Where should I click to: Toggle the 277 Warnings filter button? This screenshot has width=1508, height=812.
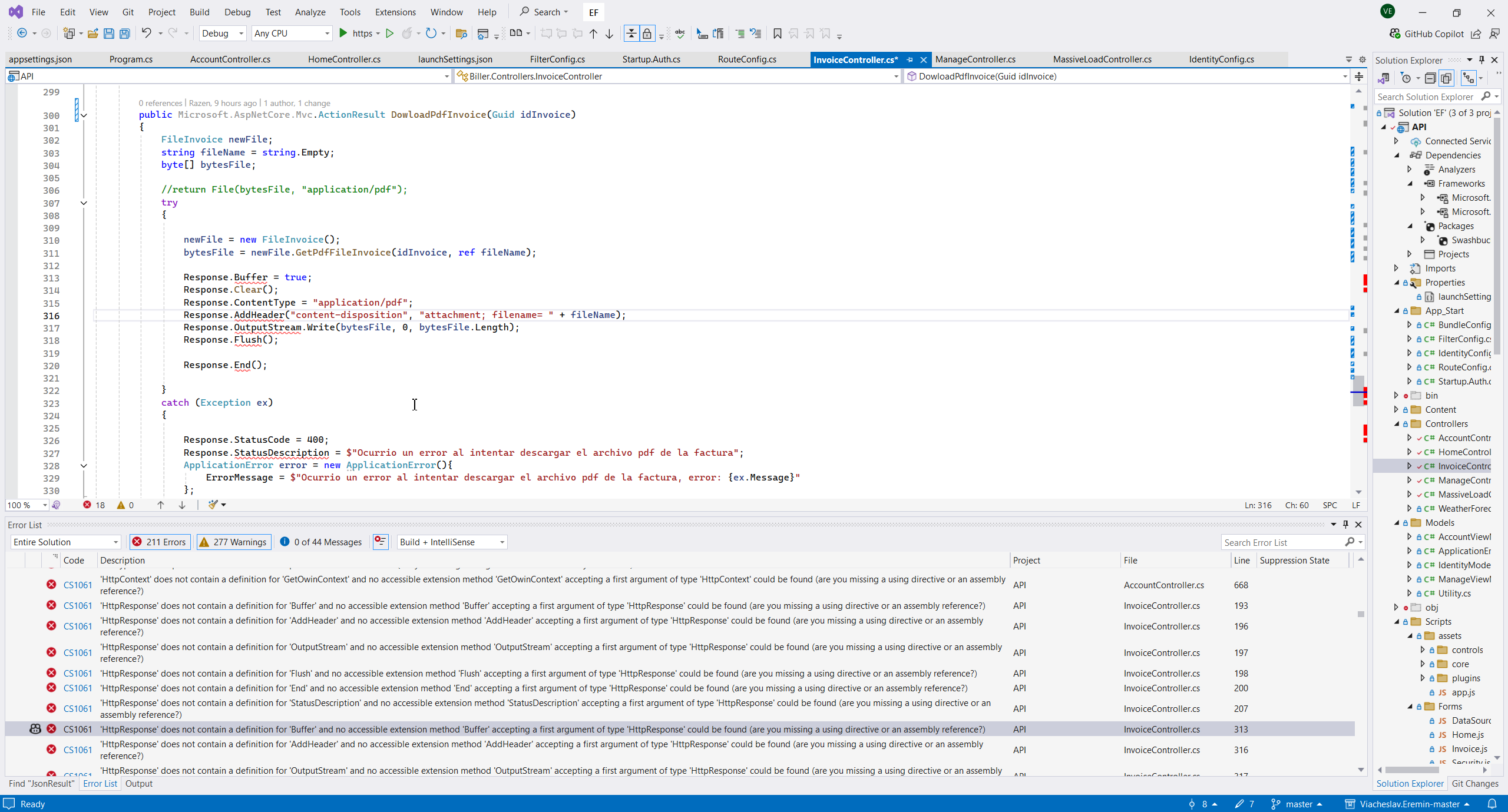point(233,542)
